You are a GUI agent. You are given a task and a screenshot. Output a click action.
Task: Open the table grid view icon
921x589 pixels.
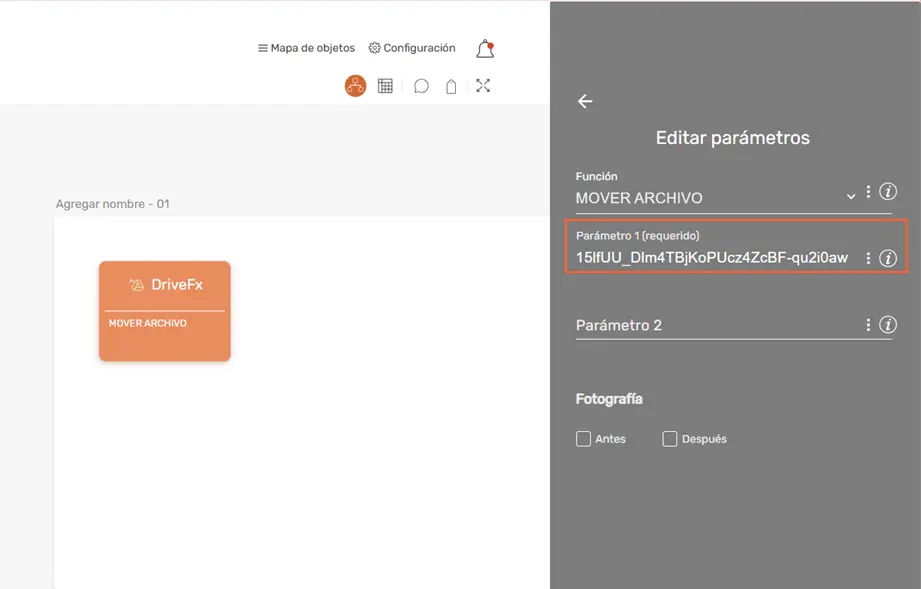point(386,86)
